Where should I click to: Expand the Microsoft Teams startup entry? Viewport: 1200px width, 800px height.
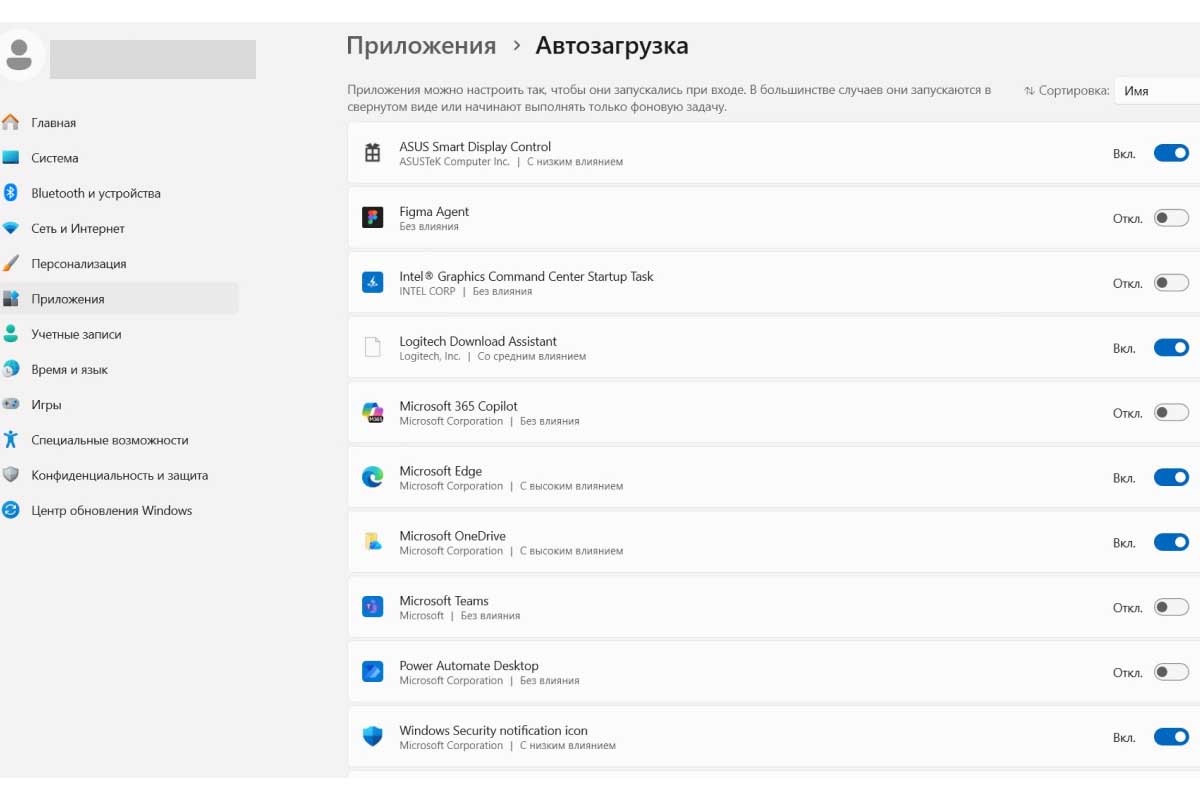[x=700, y=607]
